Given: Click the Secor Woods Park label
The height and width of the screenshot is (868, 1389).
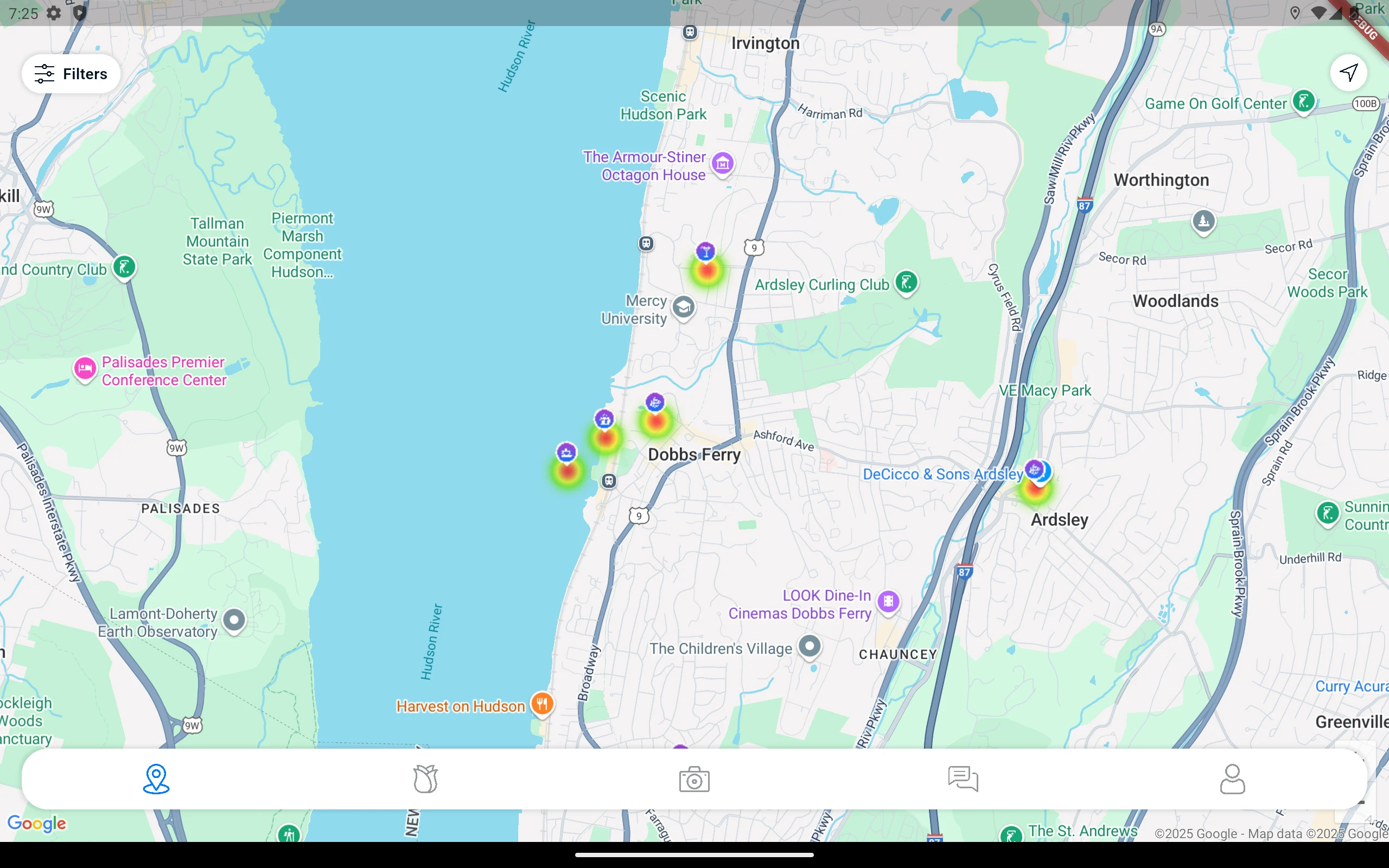Looking at the screenshot, I should [x=1327, y=283].
